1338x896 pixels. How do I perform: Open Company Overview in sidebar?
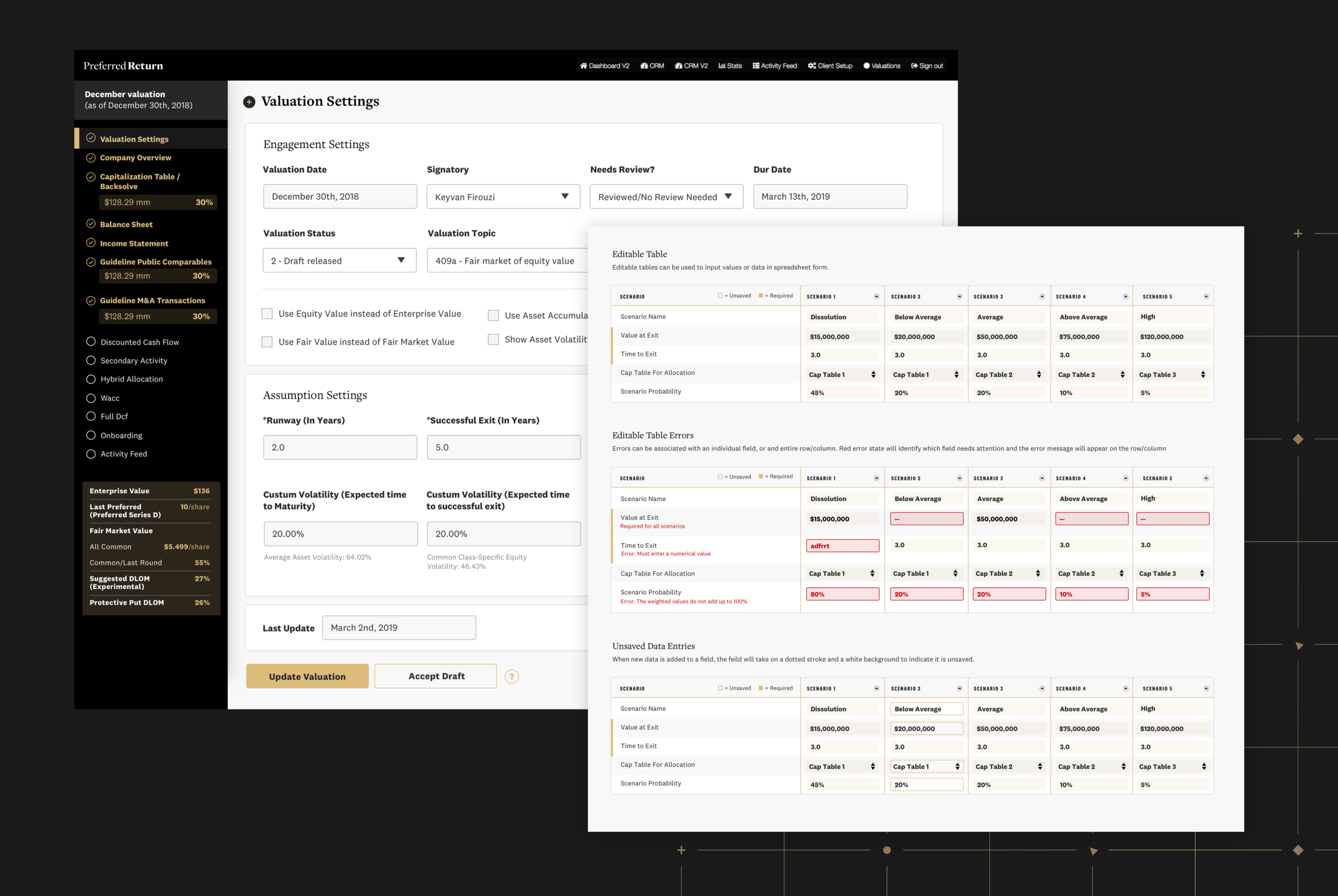[x=135, y=158]
